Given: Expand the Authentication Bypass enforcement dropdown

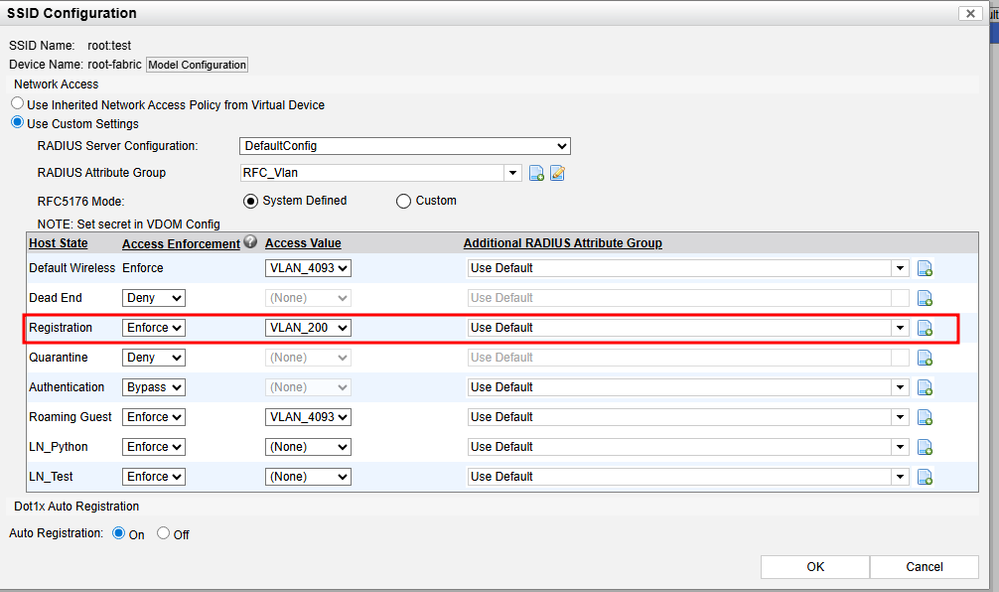Looking at the screenshot, I should 154,387.
